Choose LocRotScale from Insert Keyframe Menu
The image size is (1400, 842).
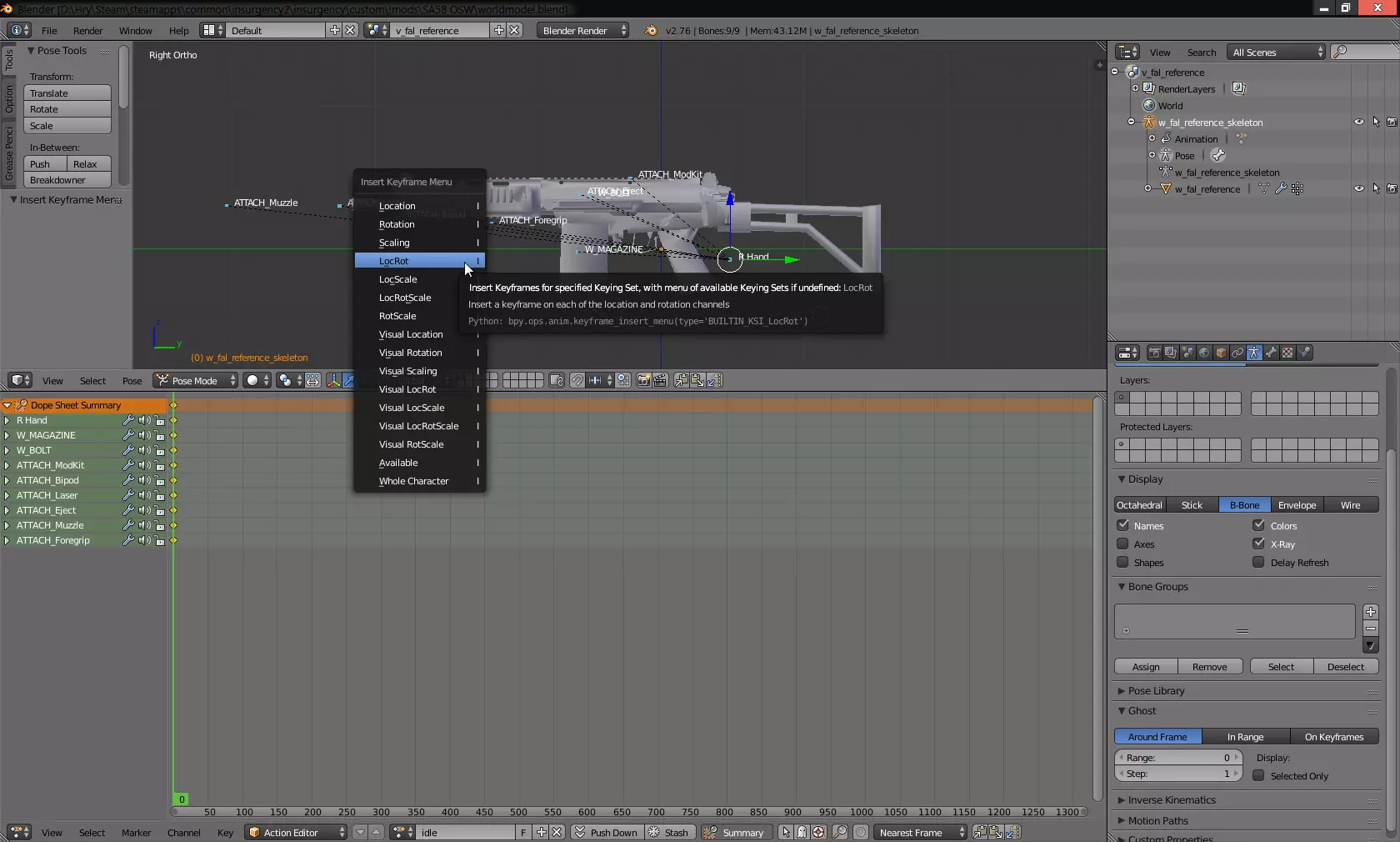point(405,298)
